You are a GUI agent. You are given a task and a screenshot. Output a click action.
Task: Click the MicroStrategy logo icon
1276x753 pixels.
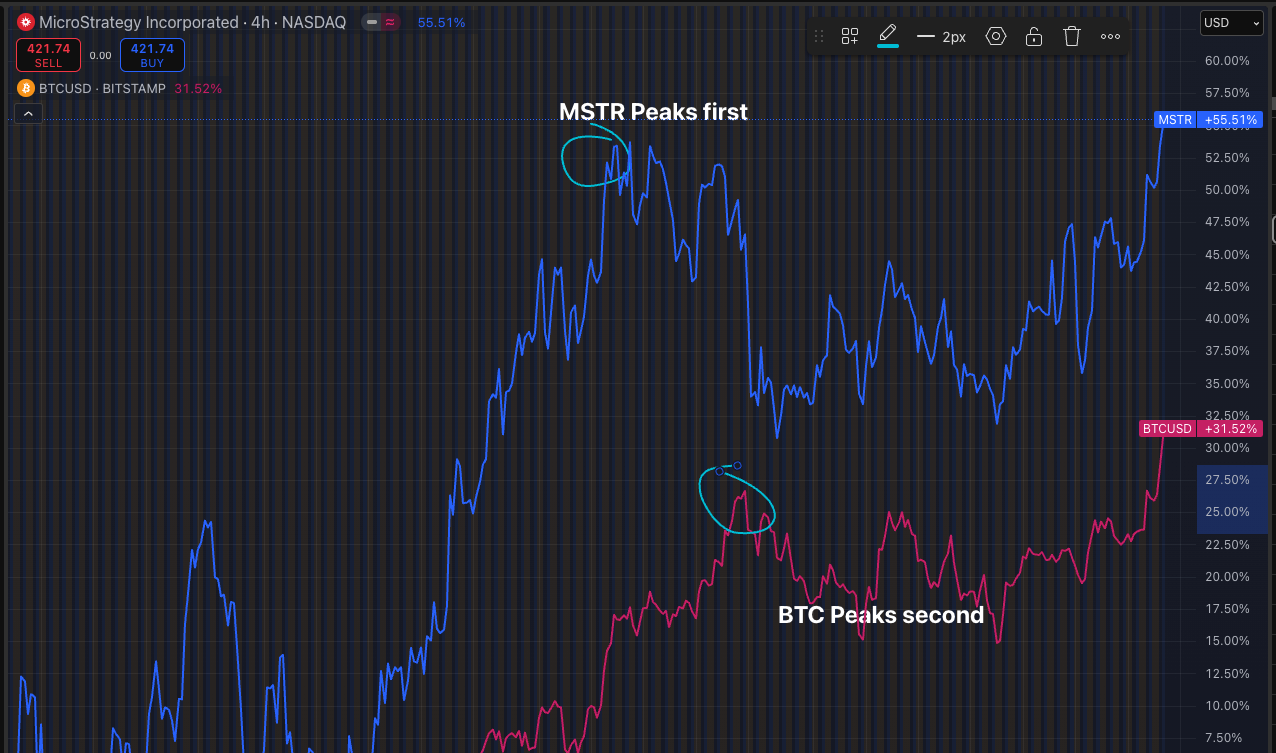pyautogui.click(x=26, y=22)
